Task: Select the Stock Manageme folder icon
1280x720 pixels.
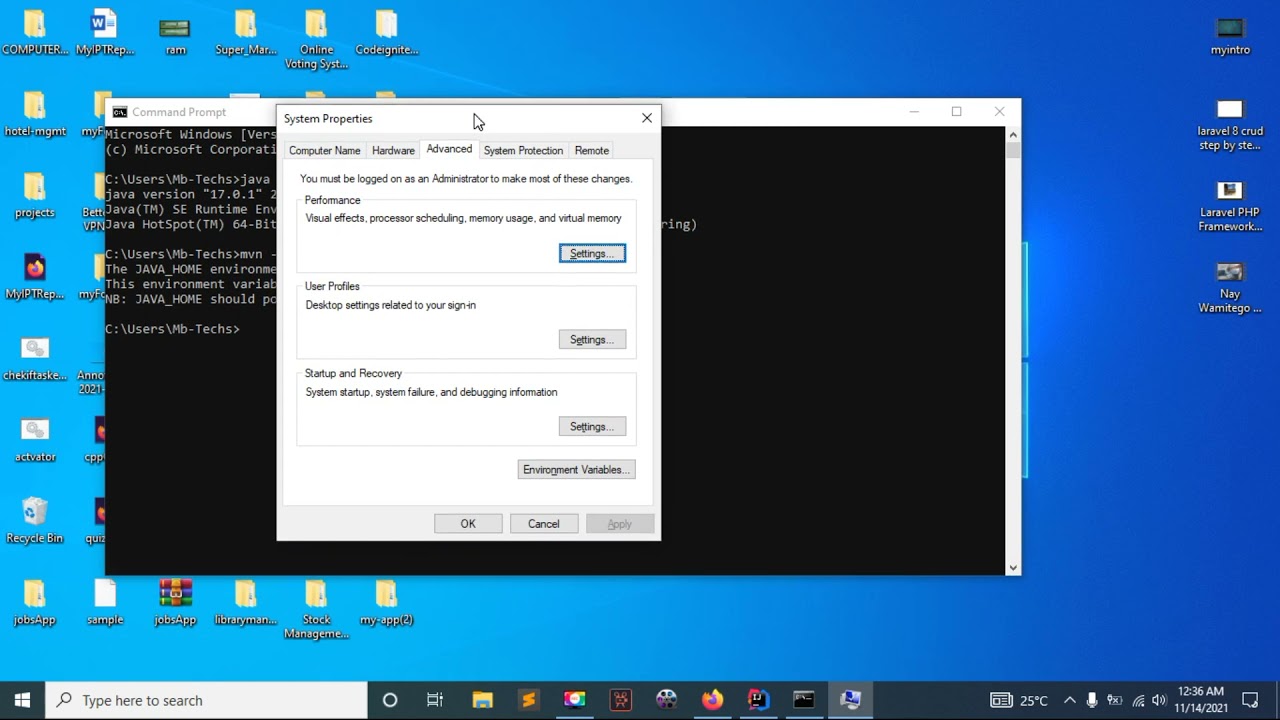Action: click(316, 610)
